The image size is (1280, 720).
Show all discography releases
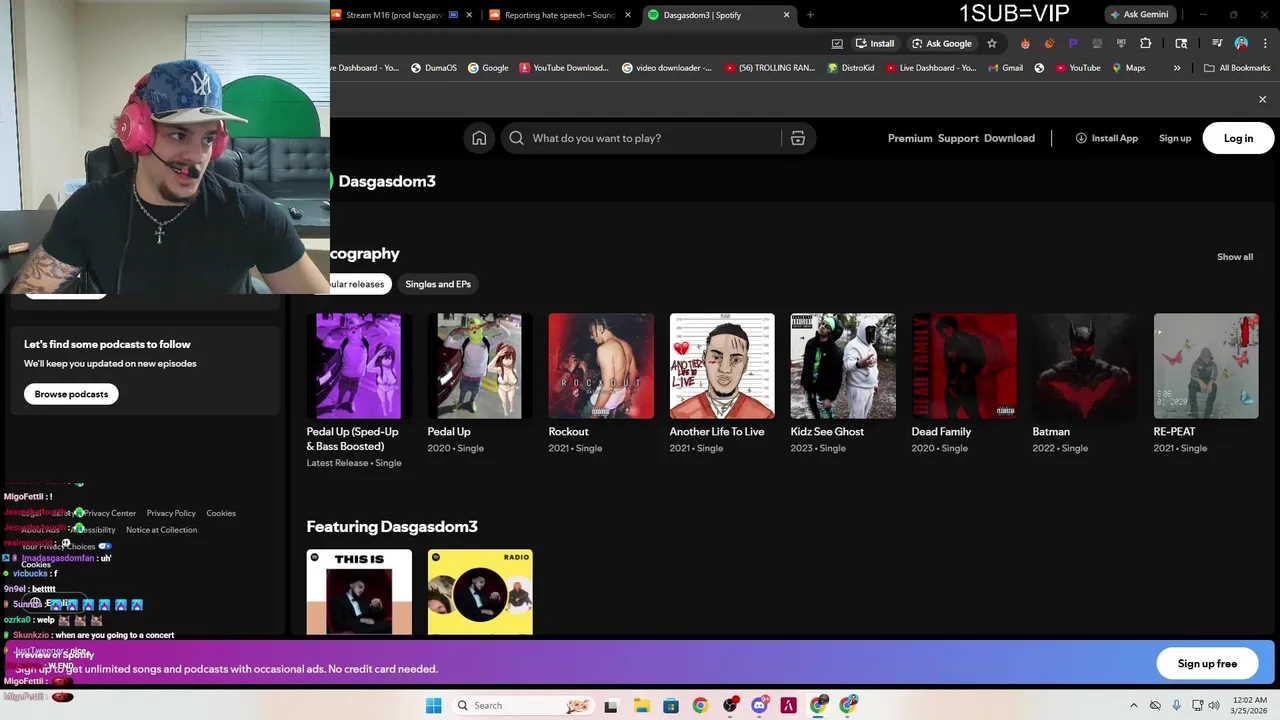pyautogui.click(x=1234, y=257)
